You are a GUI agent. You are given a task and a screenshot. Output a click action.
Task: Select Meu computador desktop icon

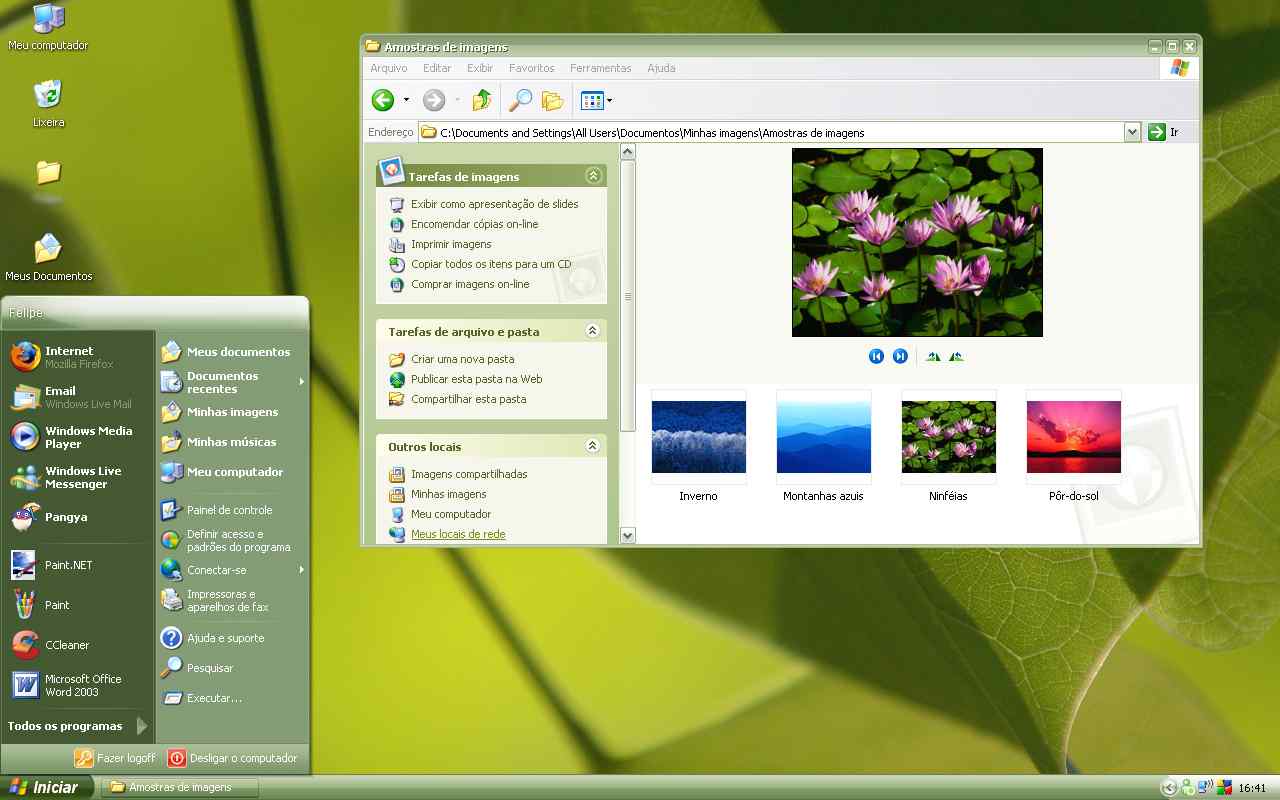coord(48,27)
